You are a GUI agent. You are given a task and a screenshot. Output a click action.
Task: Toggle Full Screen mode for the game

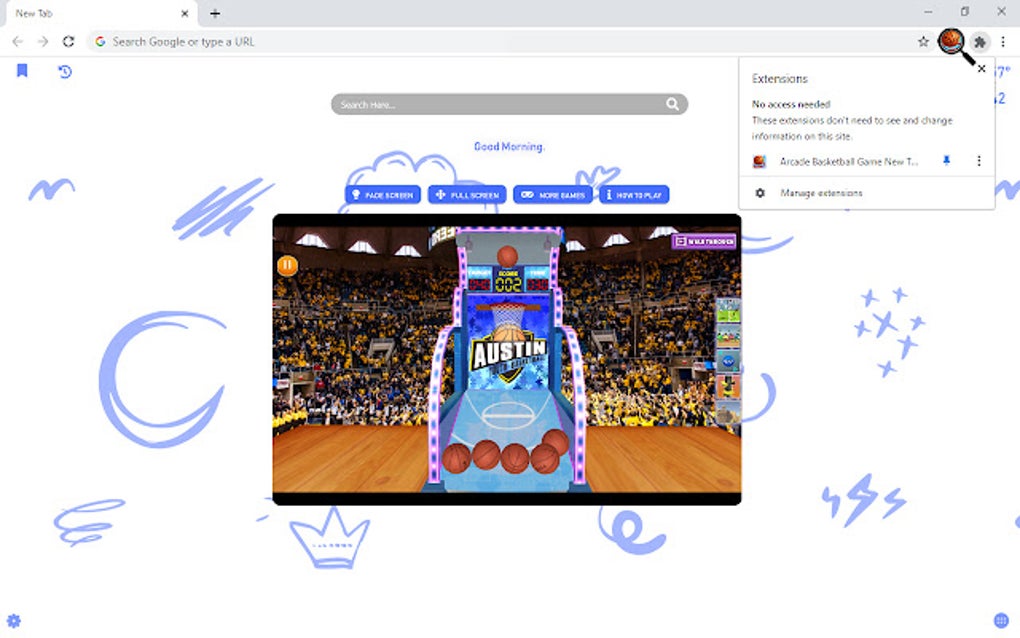(x=466, y=194)
